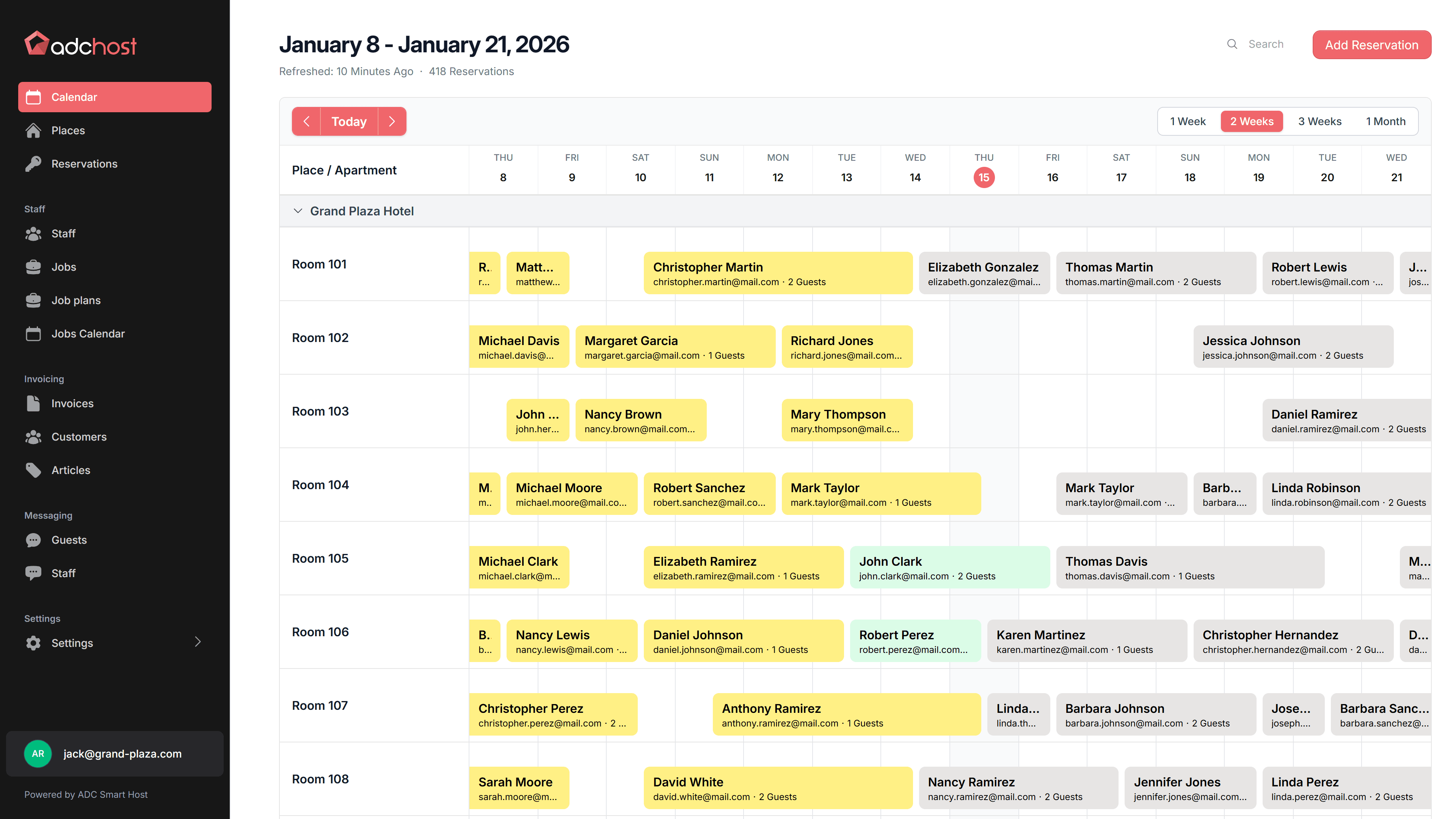The height and width of the screenshot is (819, 1456).
Task: Enable the 3 Weeks view
Action: [1320, 121]
